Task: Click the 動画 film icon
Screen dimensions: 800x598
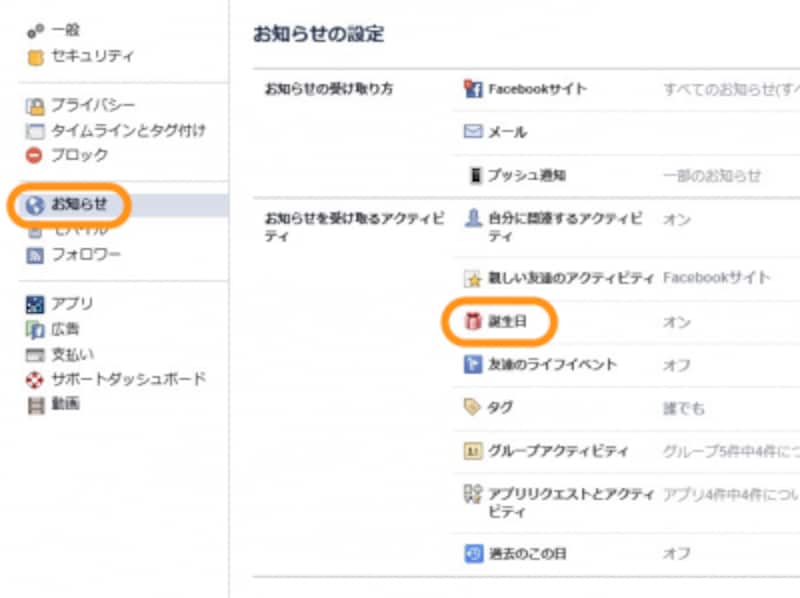Action: [x=35, y=404]
